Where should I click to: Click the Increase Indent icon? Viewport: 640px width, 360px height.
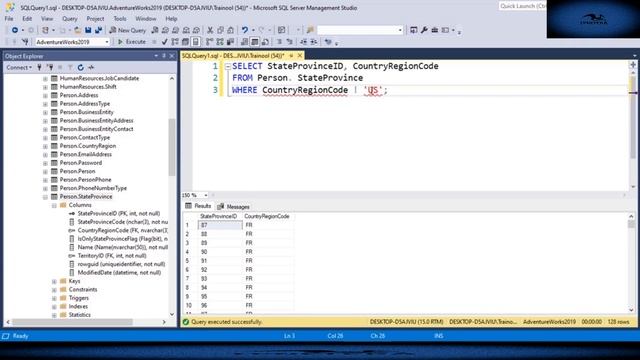click(314, 42)
